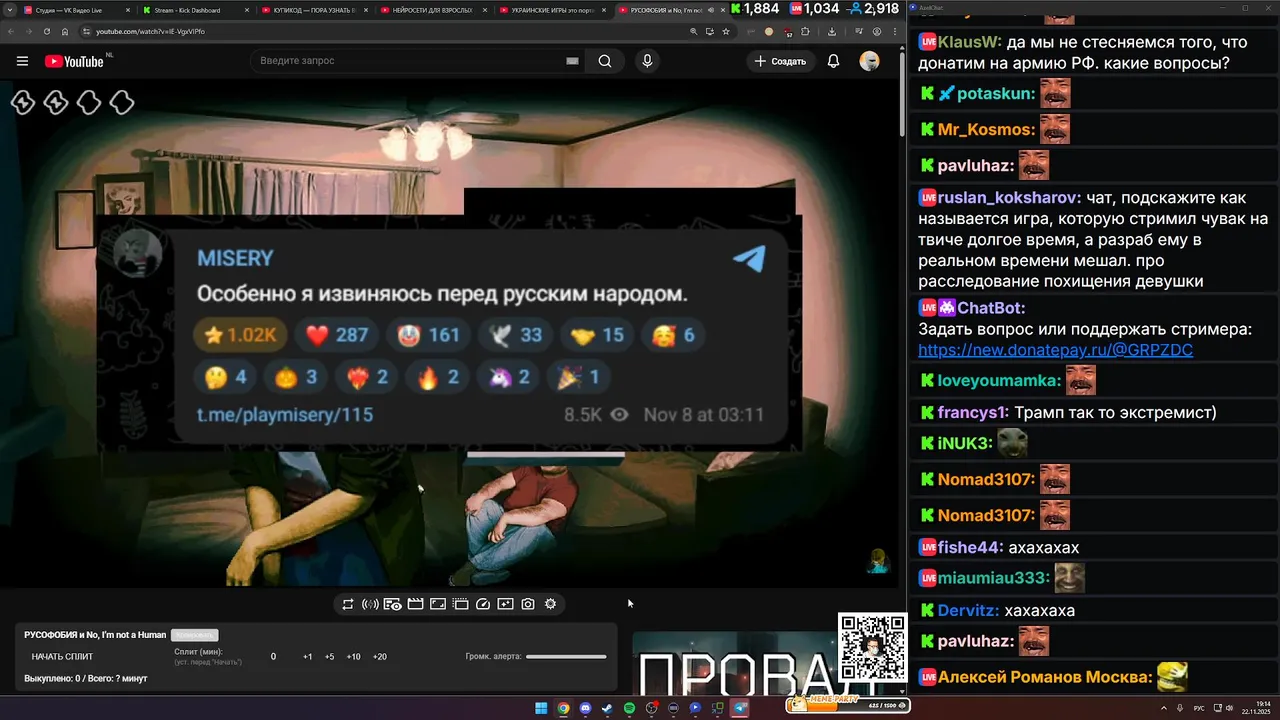Click the QR code overlay image
This screenshot has width=1280, height=720.
(x=872, y=648)
